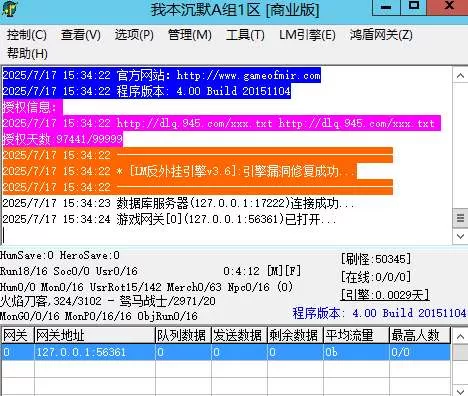Open the 管理(M) menu
468x396 pixels.
pyautogui.click(x=190, y=35)
